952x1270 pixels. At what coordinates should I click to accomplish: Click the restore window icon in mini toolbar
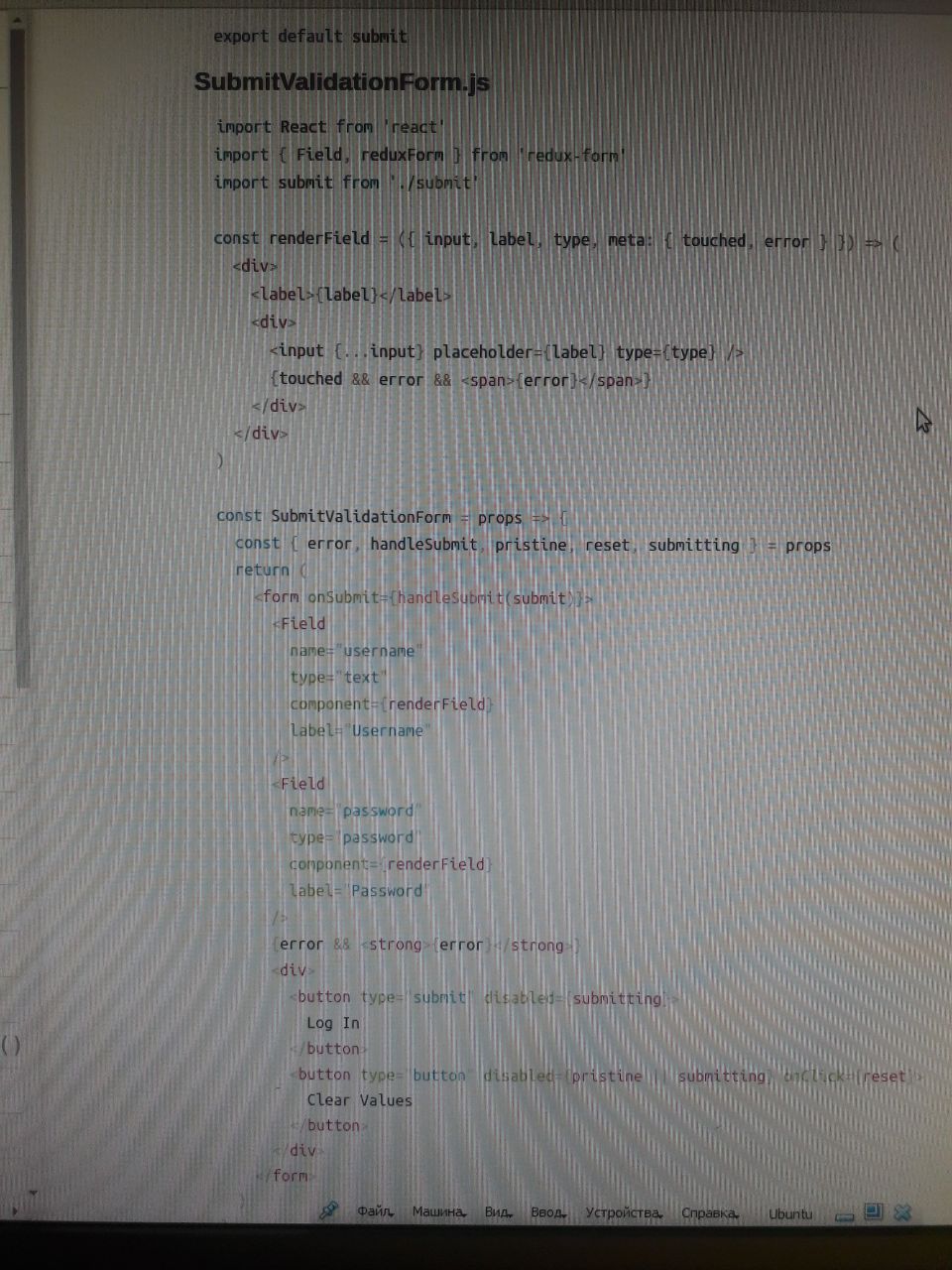(x=874, y=1211)
